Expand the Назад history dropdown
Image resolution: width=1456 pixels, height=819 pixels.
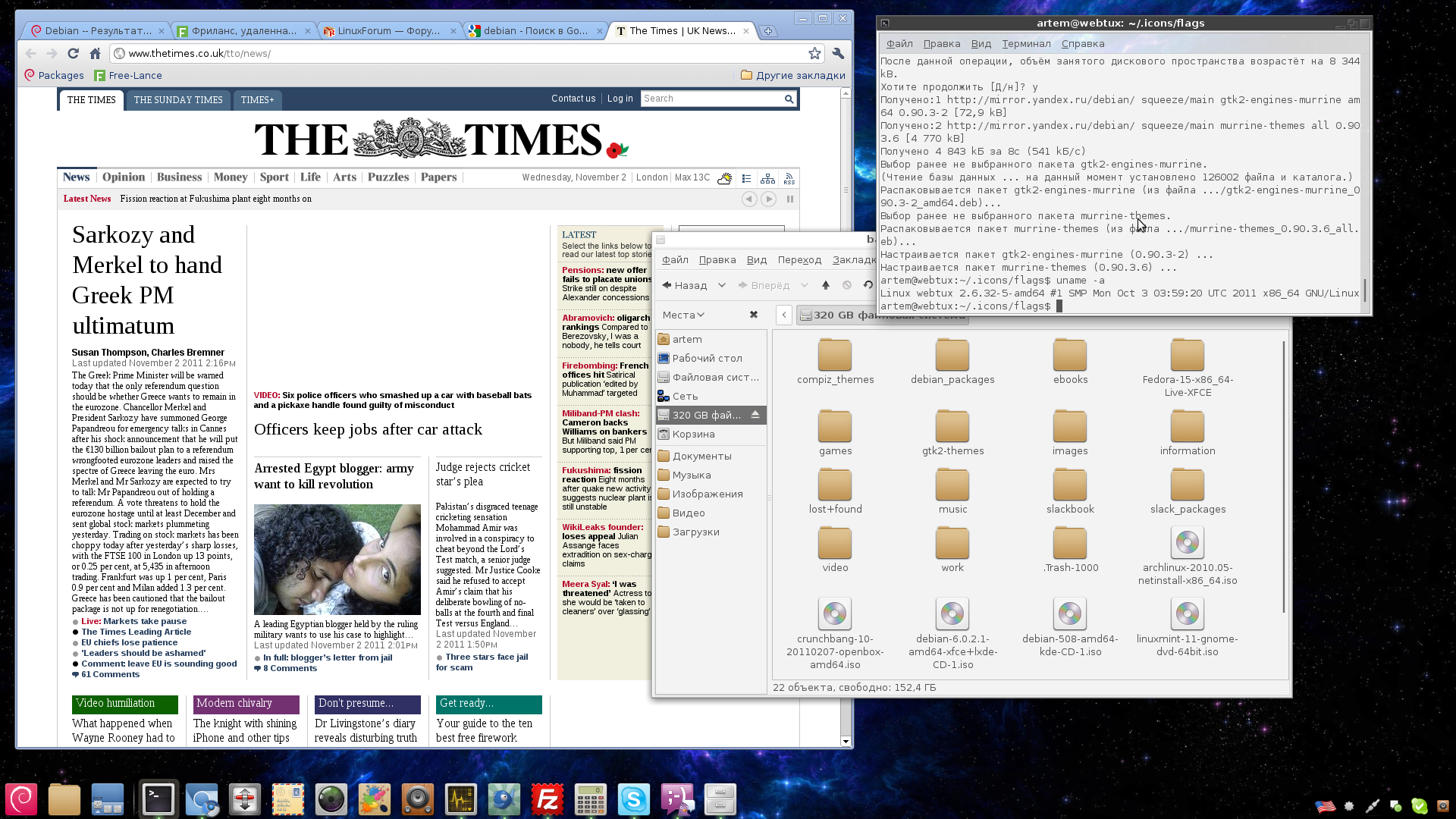pyautogui.click(x=722, y=285)
